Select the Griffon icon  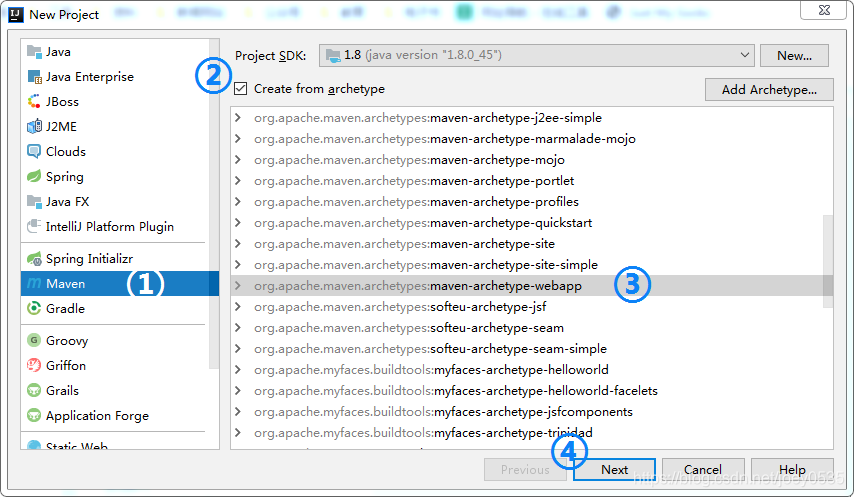(34, 365)
